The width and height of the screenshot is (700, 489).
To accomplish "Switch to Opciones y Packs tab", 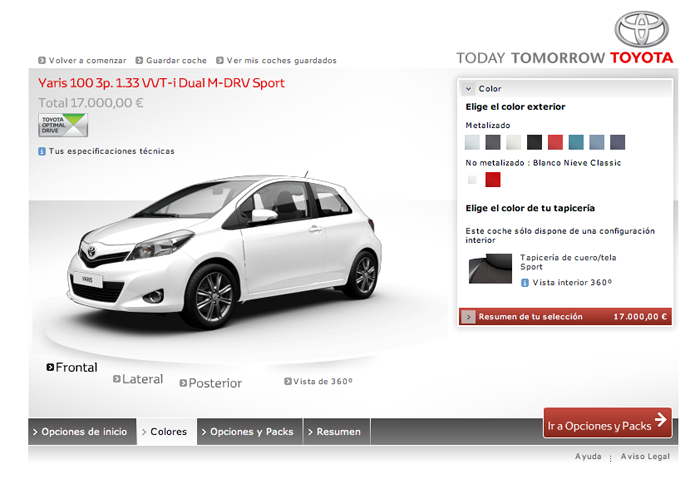I will (250, 432).
